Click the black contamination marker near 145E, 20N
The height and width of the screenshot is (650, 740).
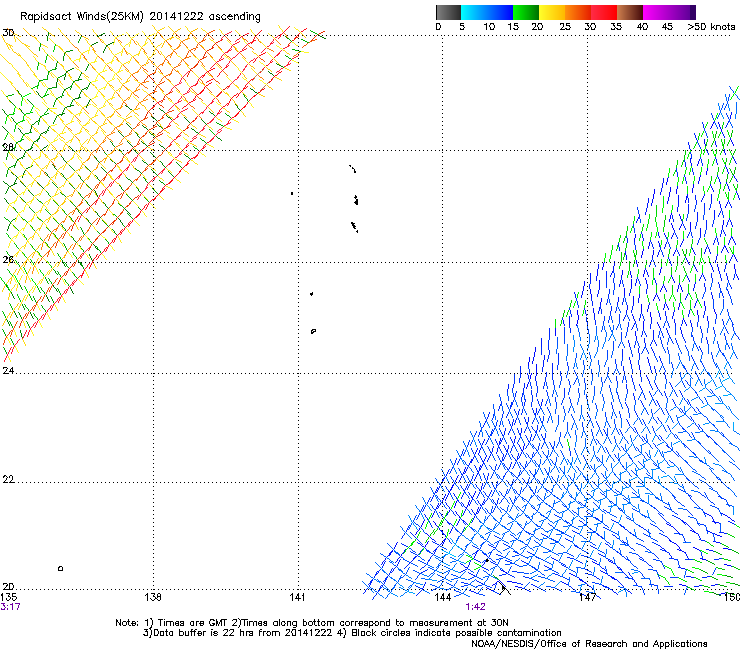tap(504, 588)
